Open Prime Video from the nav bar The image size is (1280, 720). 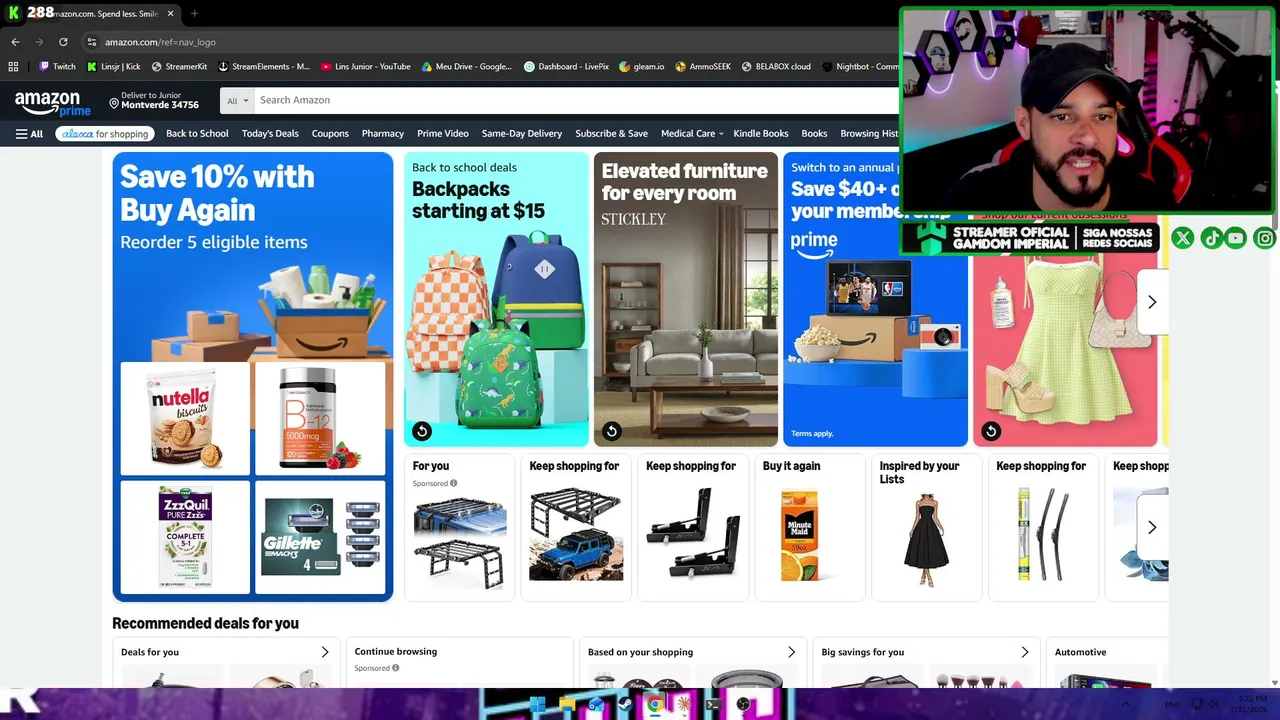(443, 134)
